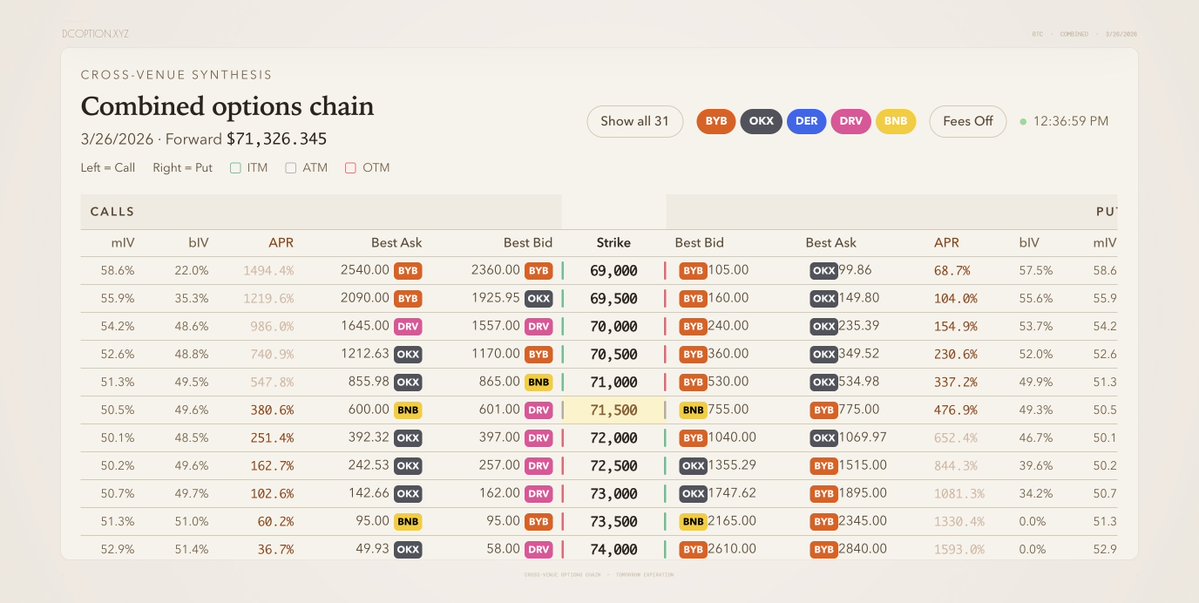Click DRV badge beside call bid 601.00
This screenshot has height=603, width=1199.
[538, 410]
